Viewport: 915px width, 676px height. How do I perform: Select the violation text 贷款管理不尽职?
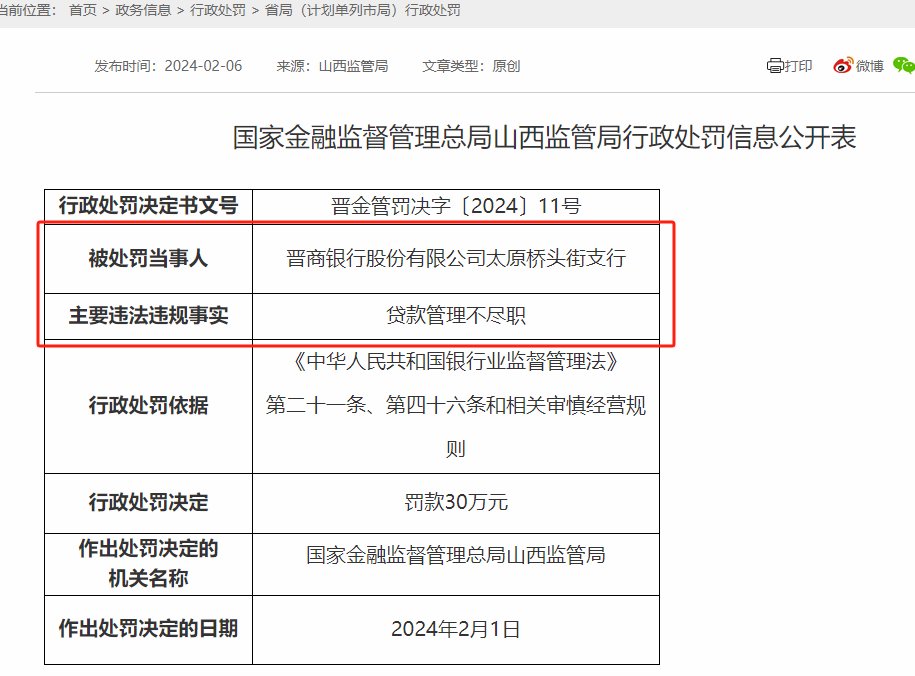tap(456, 316)
